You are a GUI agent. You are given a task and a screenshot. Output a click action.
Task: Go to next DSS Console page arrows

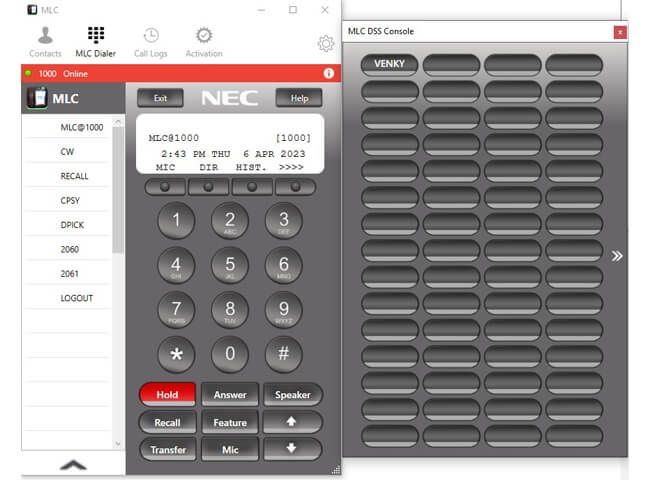click(616, 256)
